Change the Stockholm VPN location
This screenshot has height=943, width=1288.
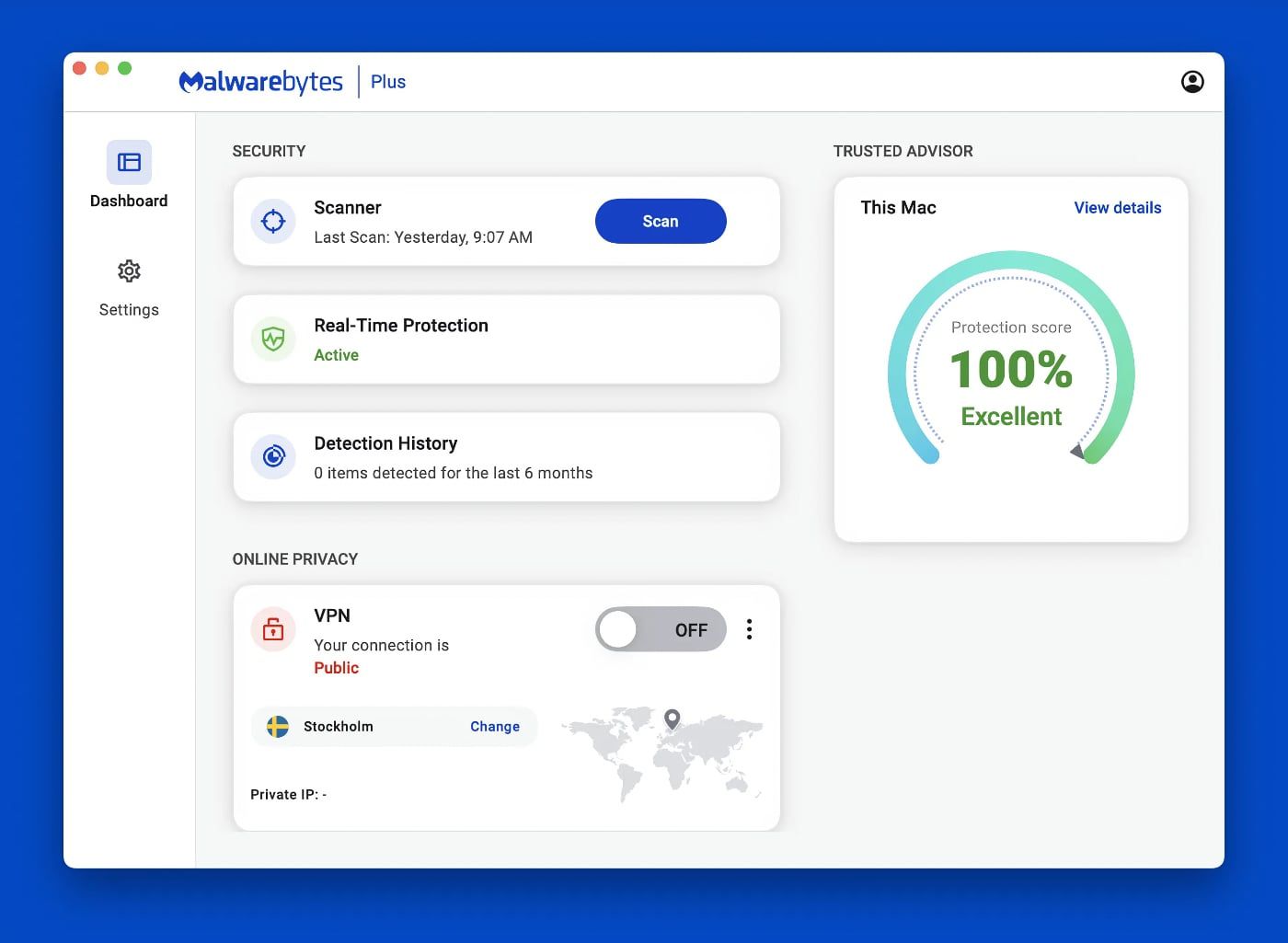tap(495, 727)
